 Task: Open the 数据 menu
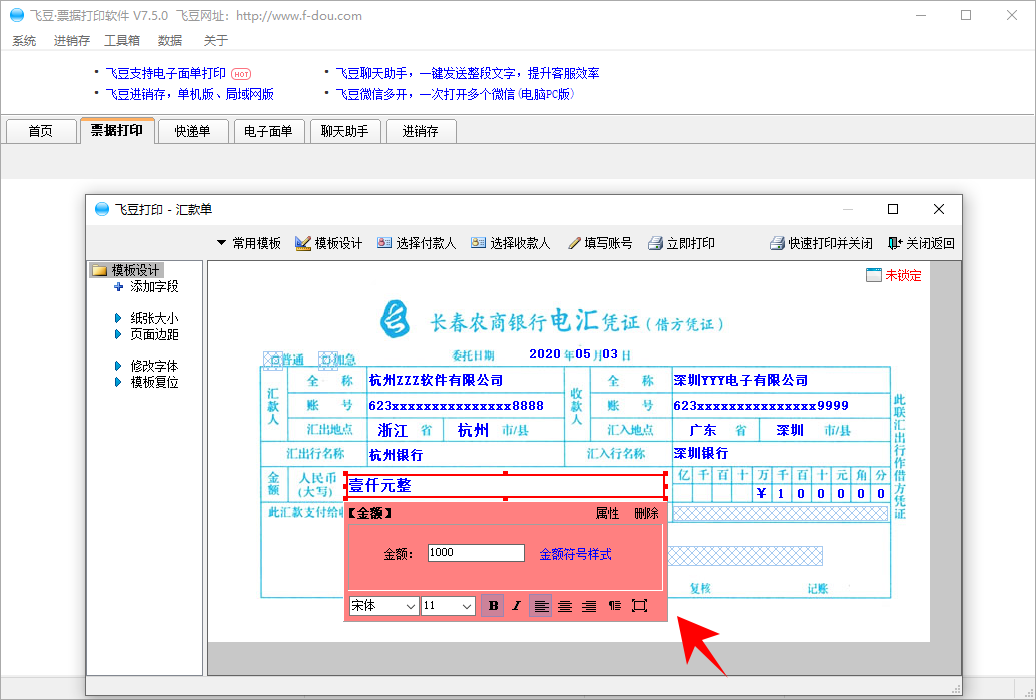170,40
